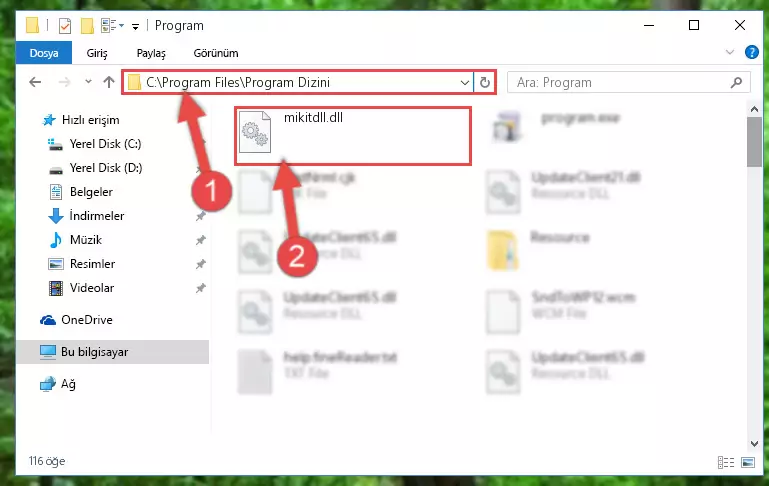The image size is (769, 486).
Task: Open the Paylaş ribbon tab
Action: (x=151, y=53)
